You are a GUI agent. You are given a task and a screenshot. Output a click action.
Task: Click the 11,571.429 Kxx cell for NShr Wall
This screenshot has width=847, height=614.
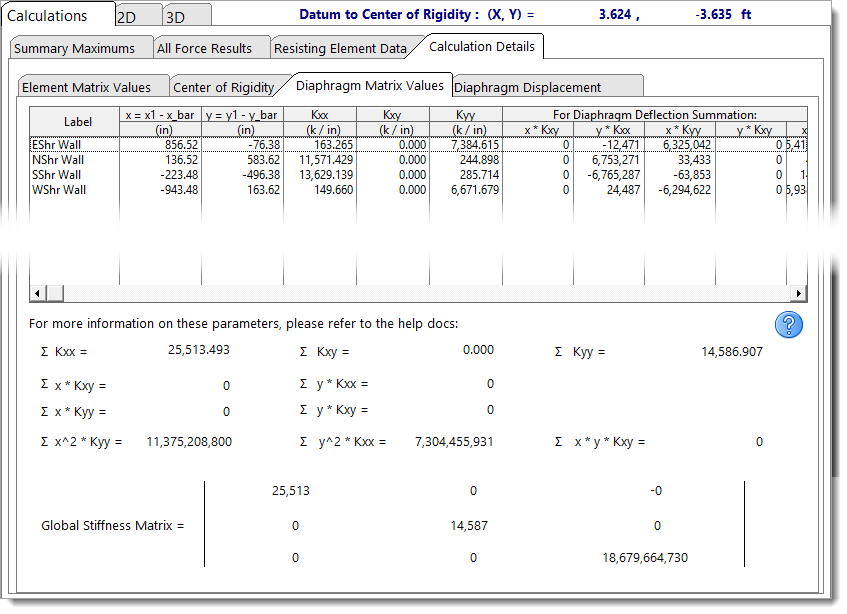320,160
